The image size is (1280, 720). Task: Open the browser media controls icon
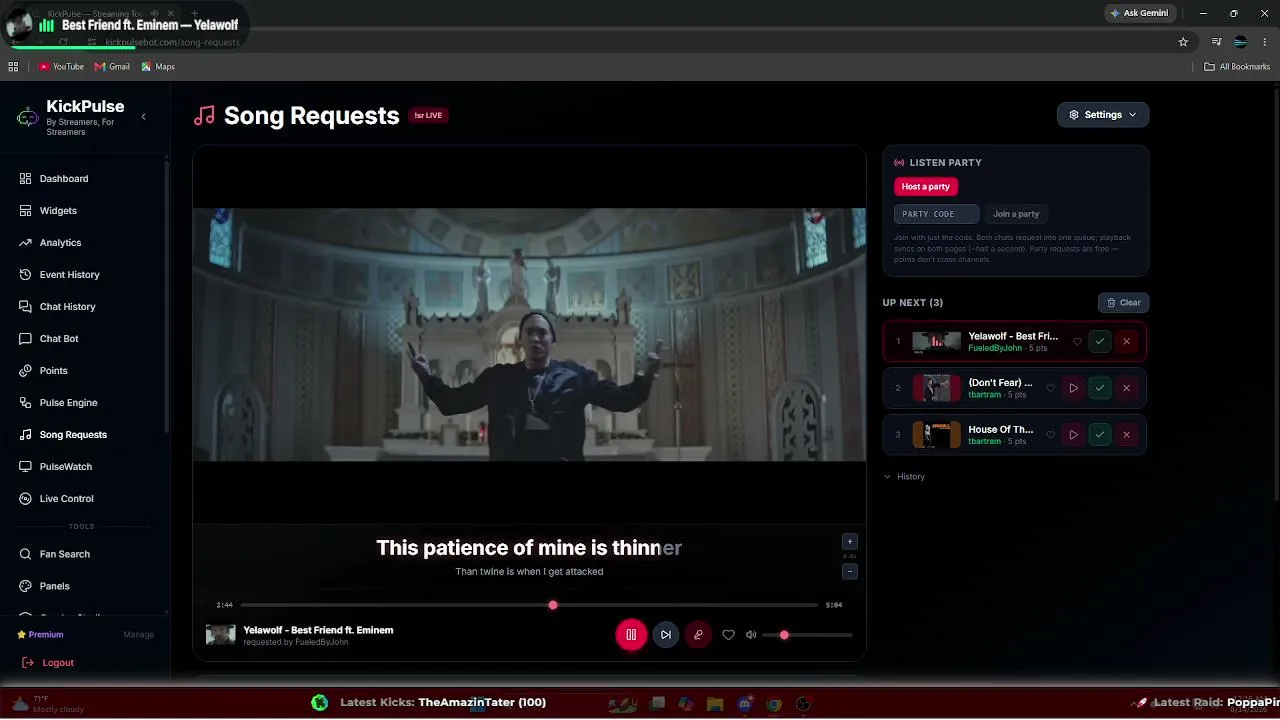click(x=1216, y=42)
